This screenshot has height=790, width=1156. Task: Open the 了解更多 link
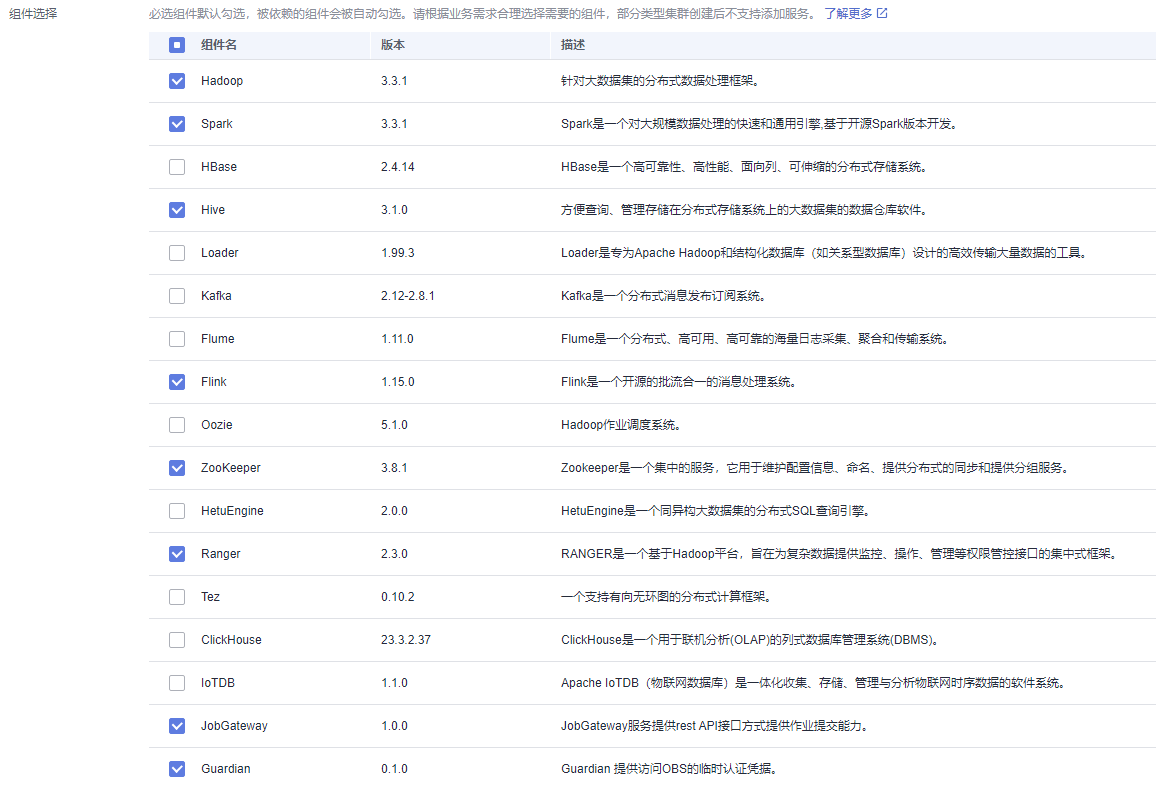(848, 13)
